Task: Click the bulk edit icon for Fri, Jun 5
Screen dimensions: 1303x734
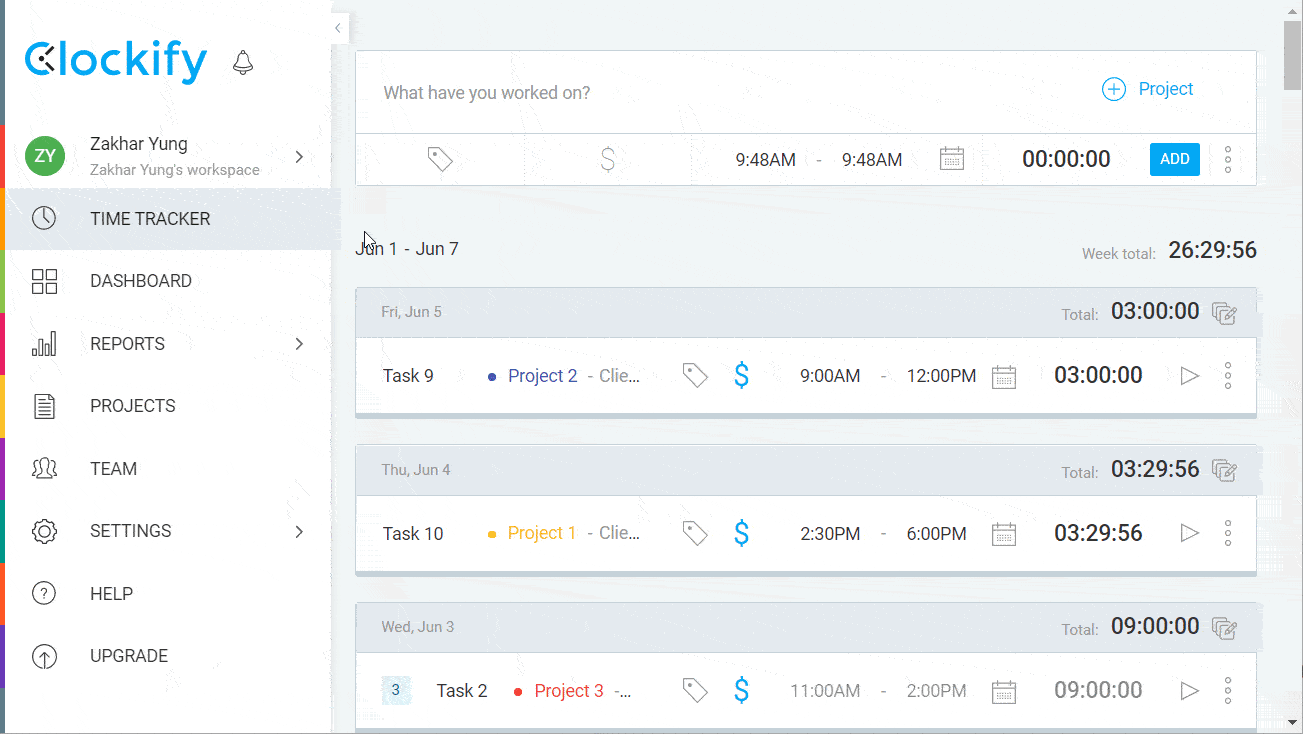Action: coord(1225,312)
